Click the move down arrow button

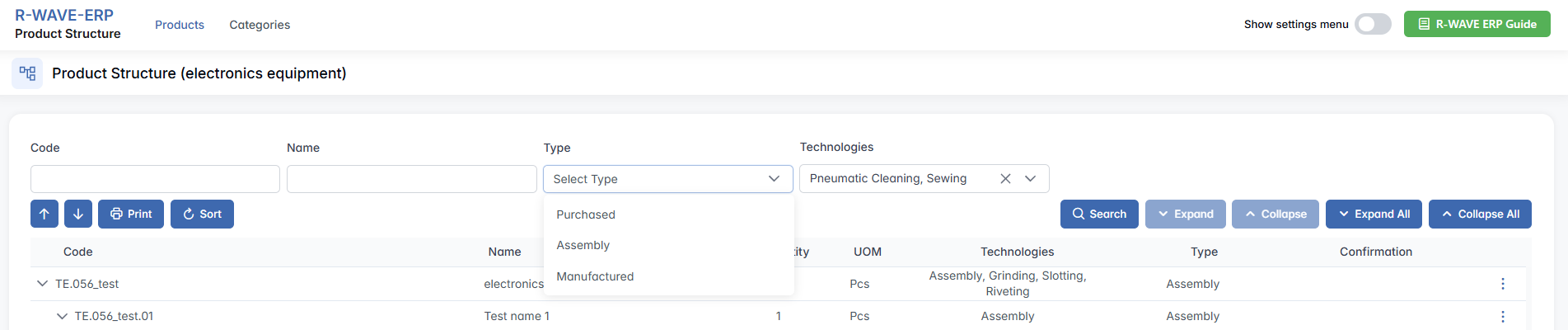(78, 214)
